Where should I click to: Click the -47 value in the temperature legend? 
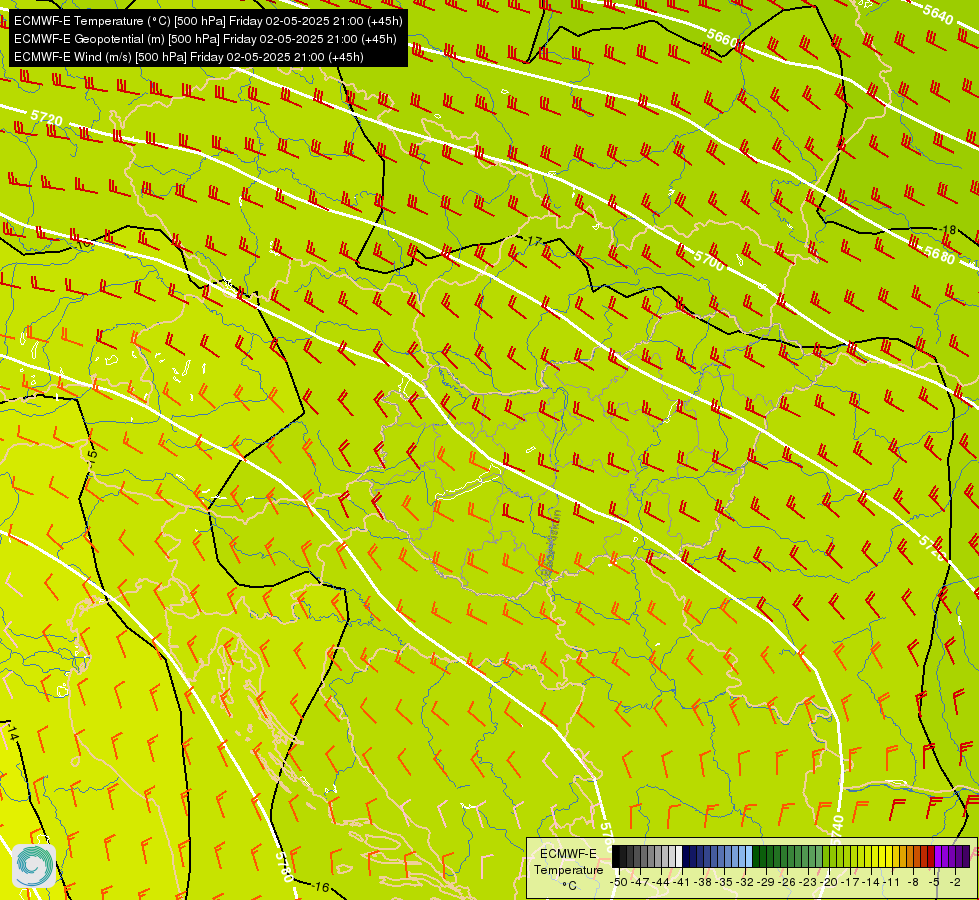(640, 883)
